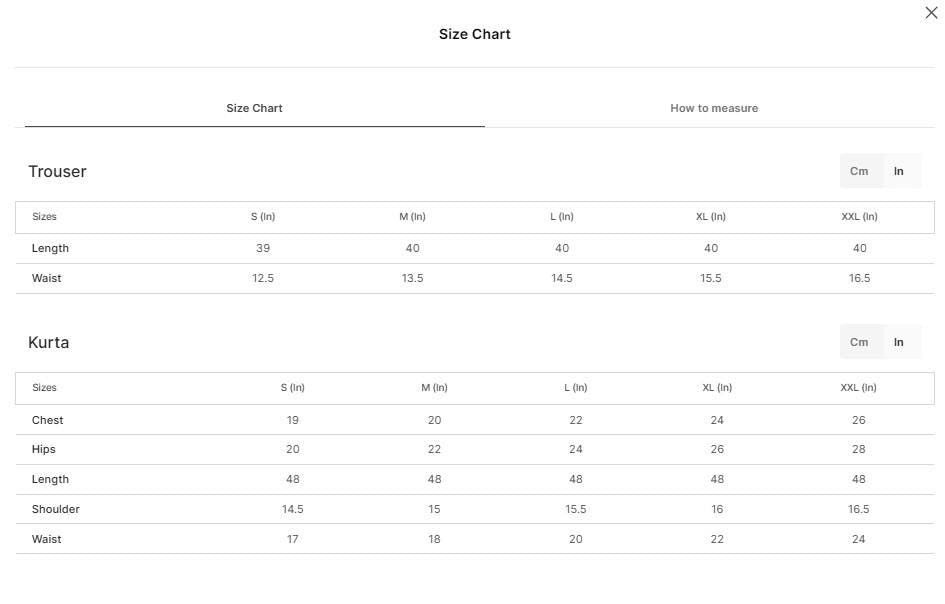Close the Size Chart dialog
This screenshot has height=604, width=945.
pos(931,13)
